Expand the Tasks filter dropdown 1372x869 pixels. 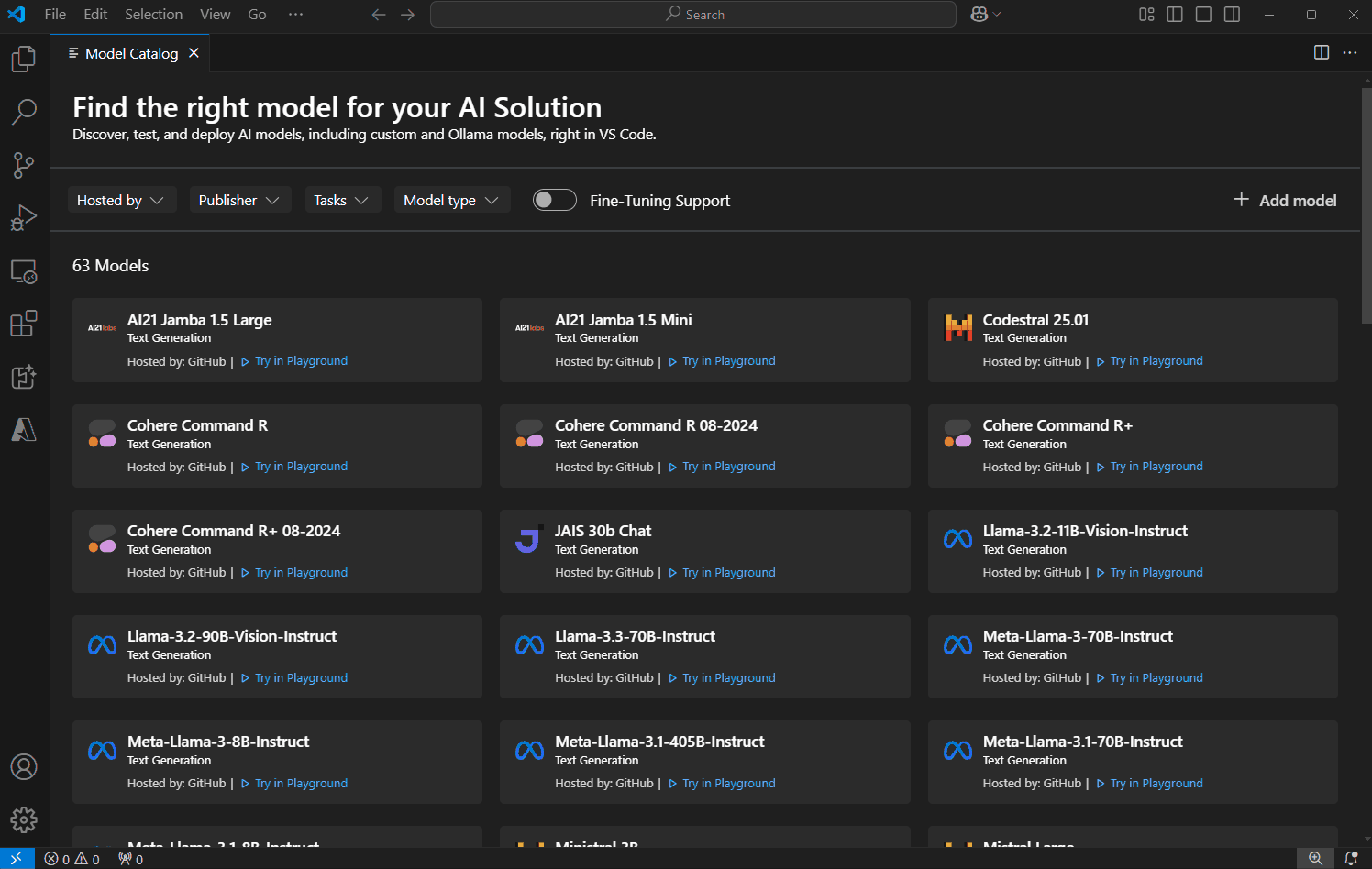342,200
